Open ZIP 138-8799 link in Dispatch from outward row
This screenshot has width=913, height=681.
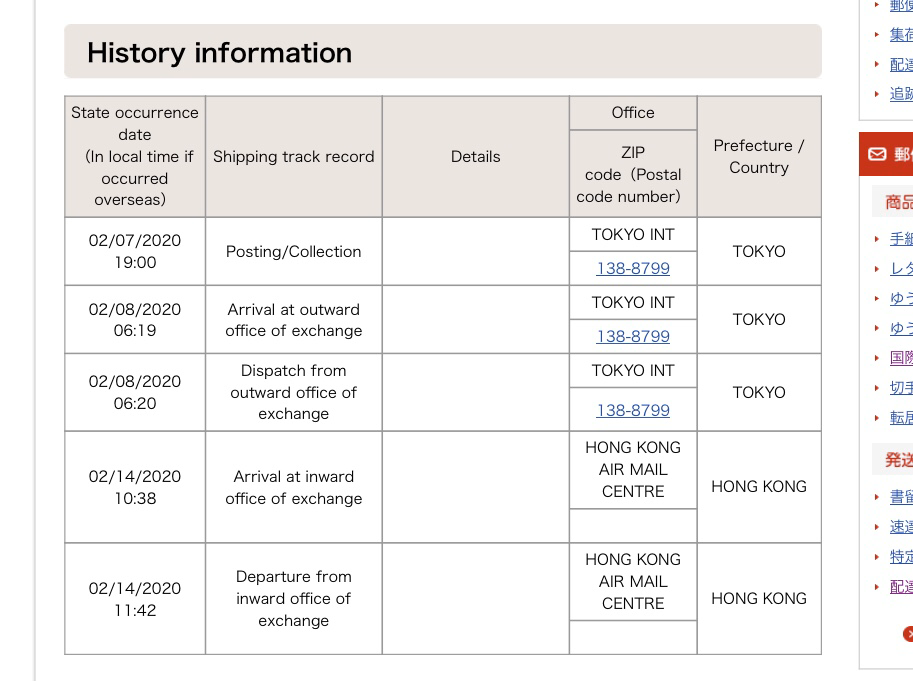click(x=633, y=410)
